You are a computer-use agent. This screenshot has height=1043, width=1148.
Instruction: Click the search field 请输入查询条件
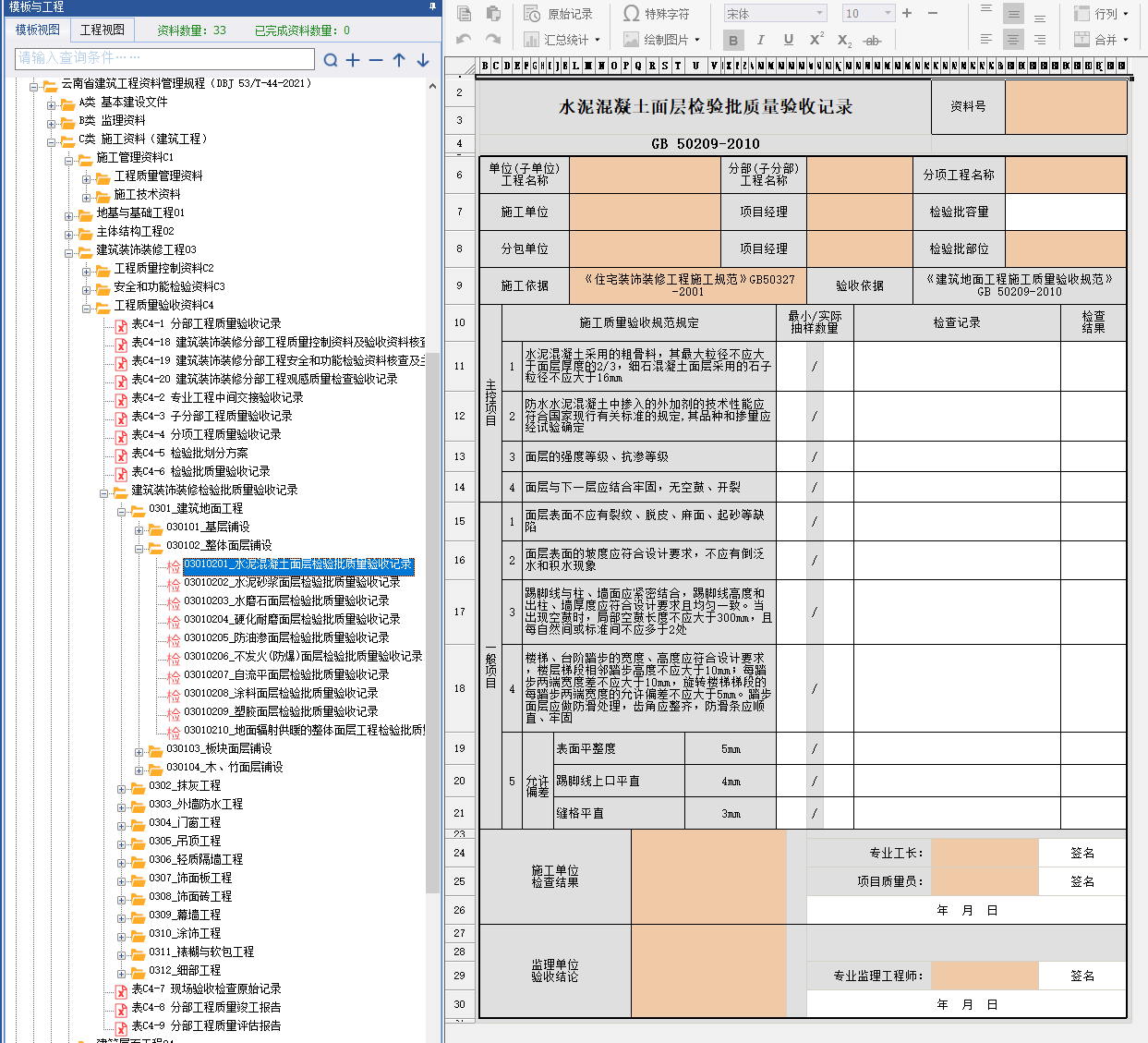[x=165, y=58]
